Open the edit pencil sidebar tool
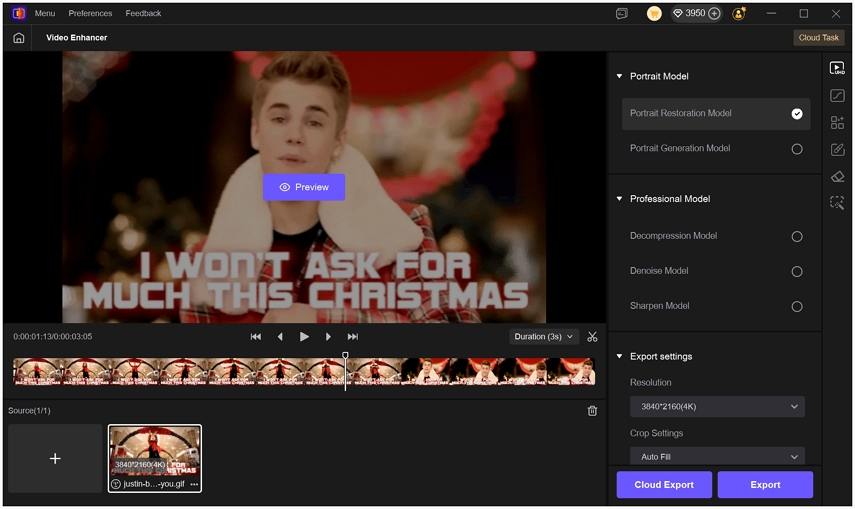Viewport: 855px width, 509px height. pyautogui.click(x=837, y=149)
